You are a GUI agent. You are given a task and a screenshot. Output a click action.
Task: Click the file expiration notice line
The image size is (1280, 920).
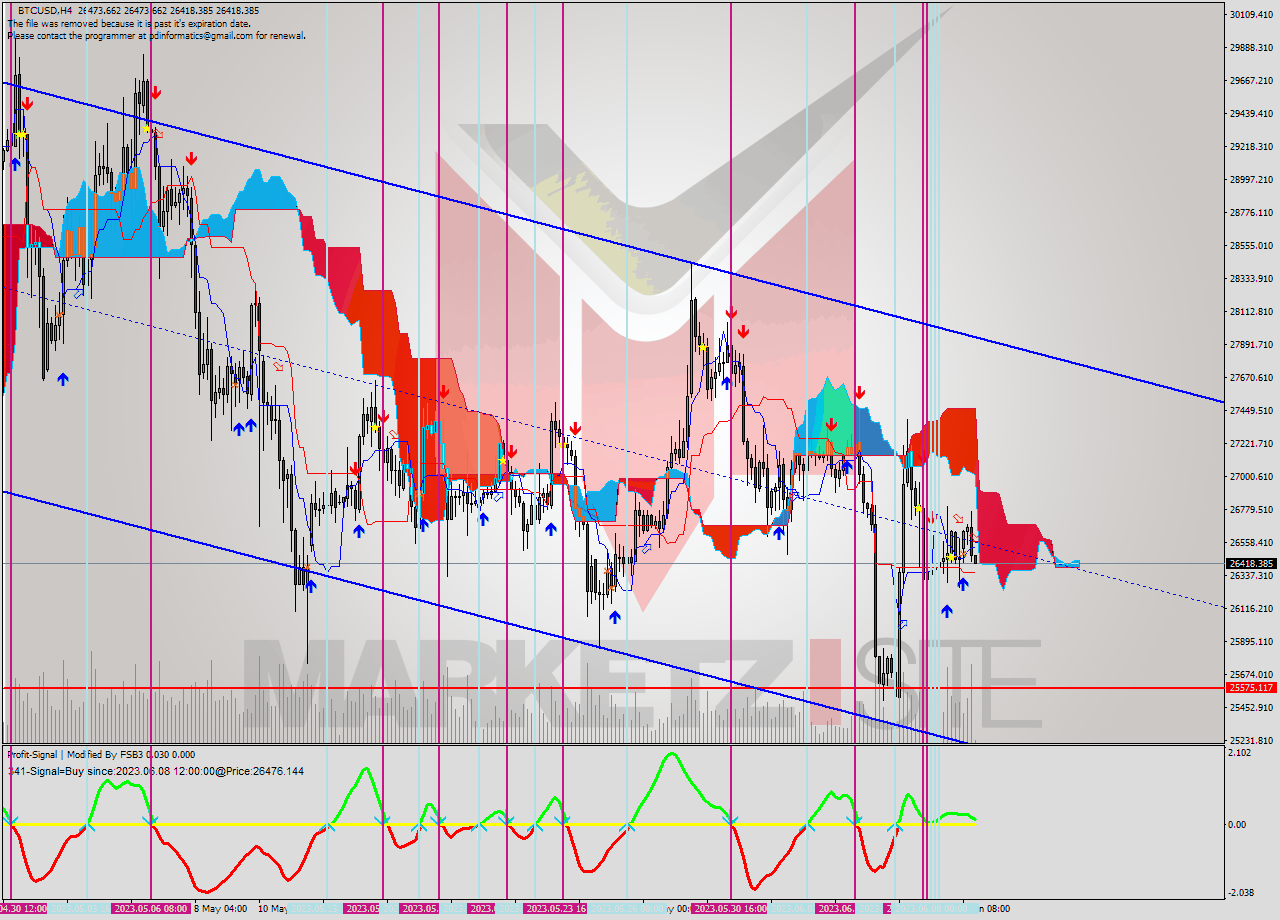pyautogui.click(x=129, y=23)
